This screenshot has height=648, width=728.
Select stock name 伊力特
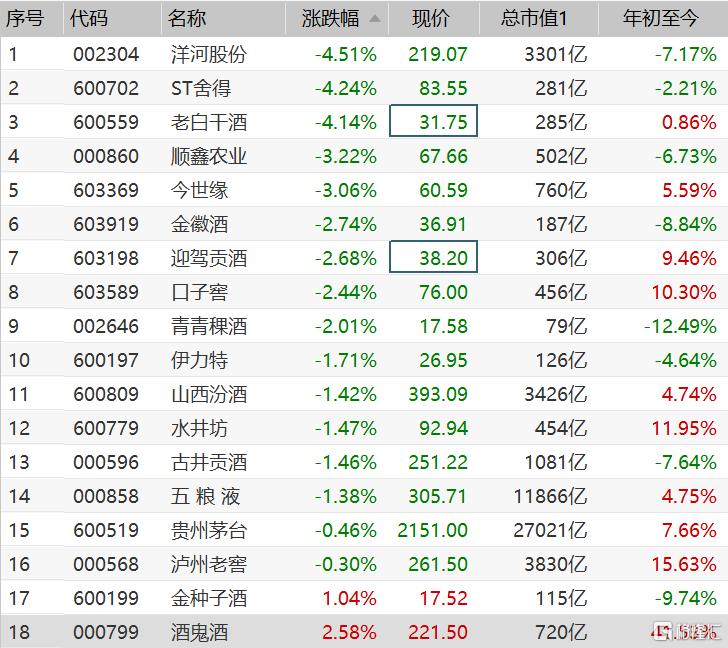(200, 360)
